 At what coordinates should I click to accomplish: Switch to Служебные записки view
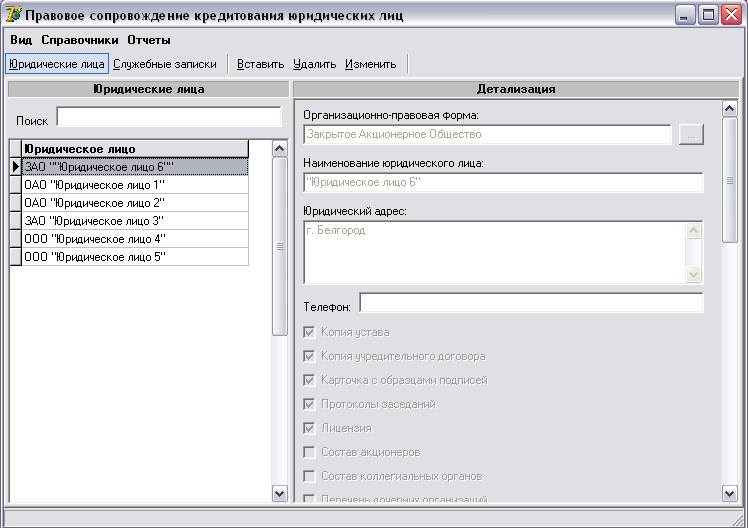point(165,64)
